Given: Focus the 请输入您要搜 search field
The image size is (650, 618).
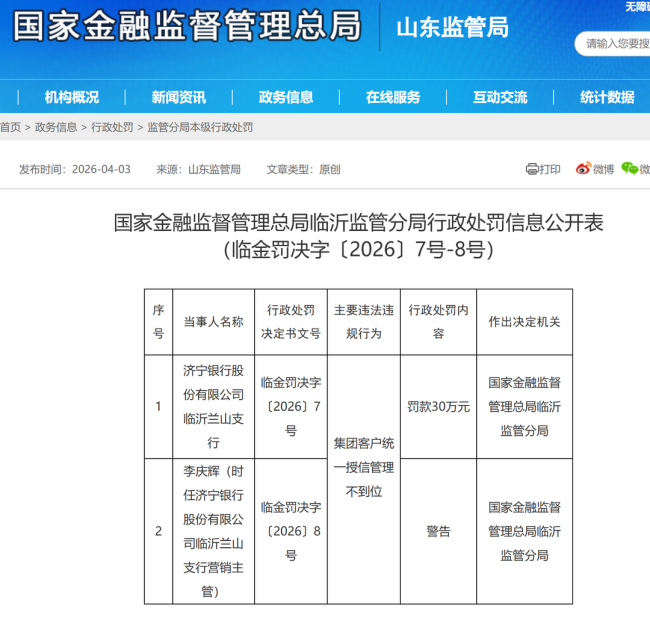Looking at the screenshot, I should pos(613,44).
